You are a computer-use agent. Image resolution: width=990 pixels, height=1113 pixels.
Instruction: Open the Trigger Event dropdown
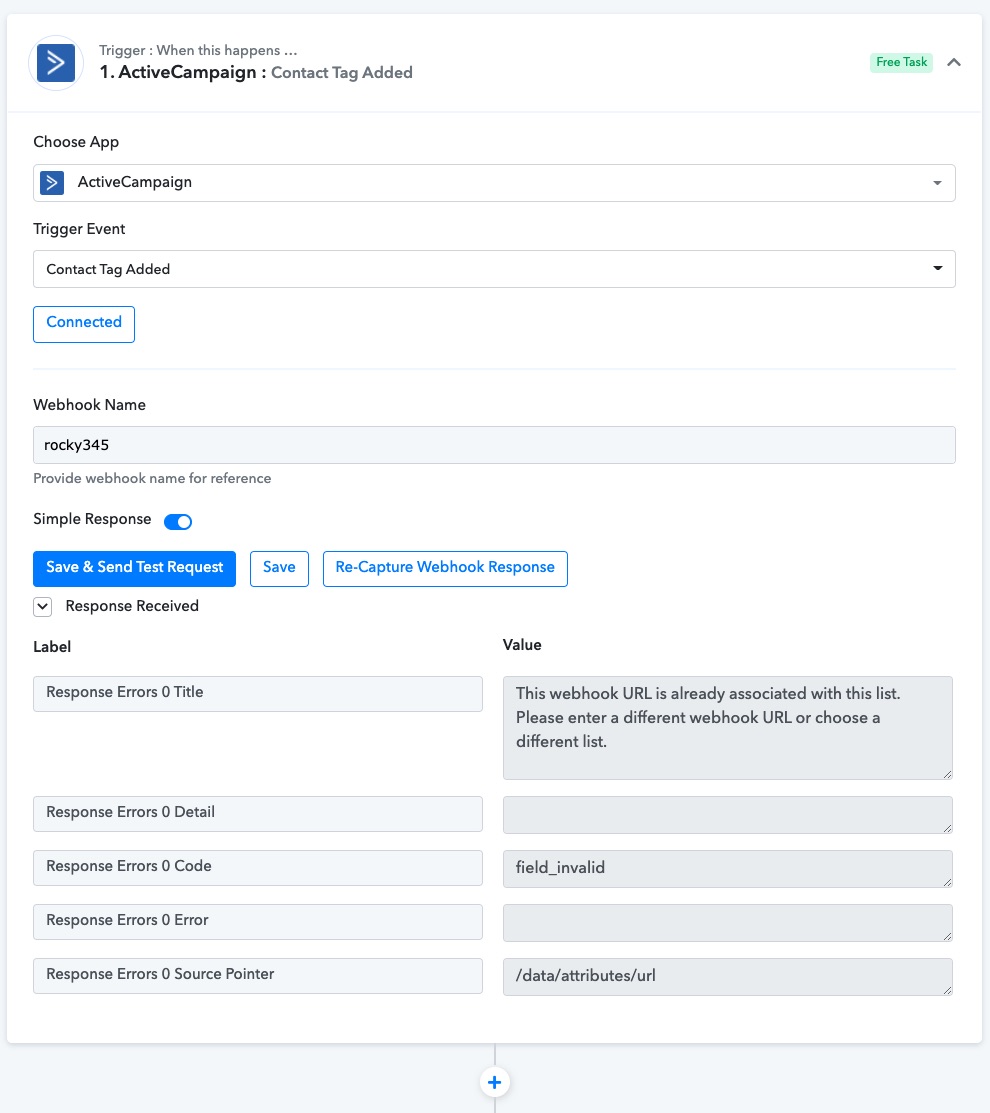tap(494, 269)
